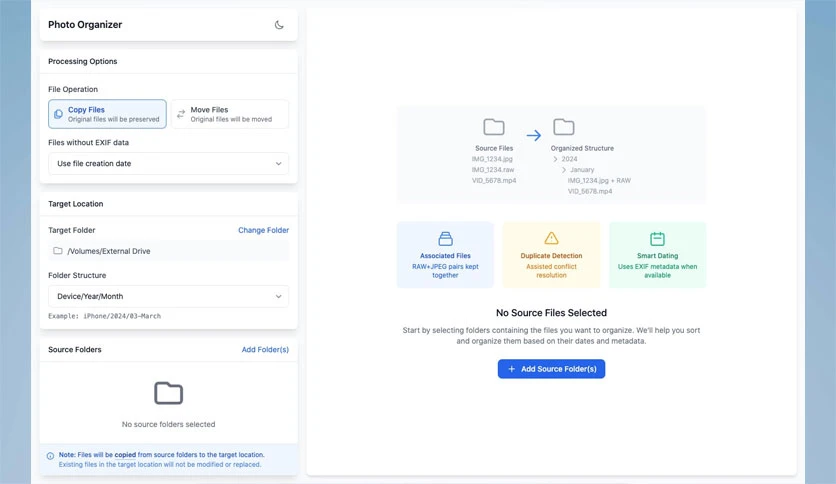Click the Target Location heading
Viewport: 836px width, 484px height.
tap(76, 204)
